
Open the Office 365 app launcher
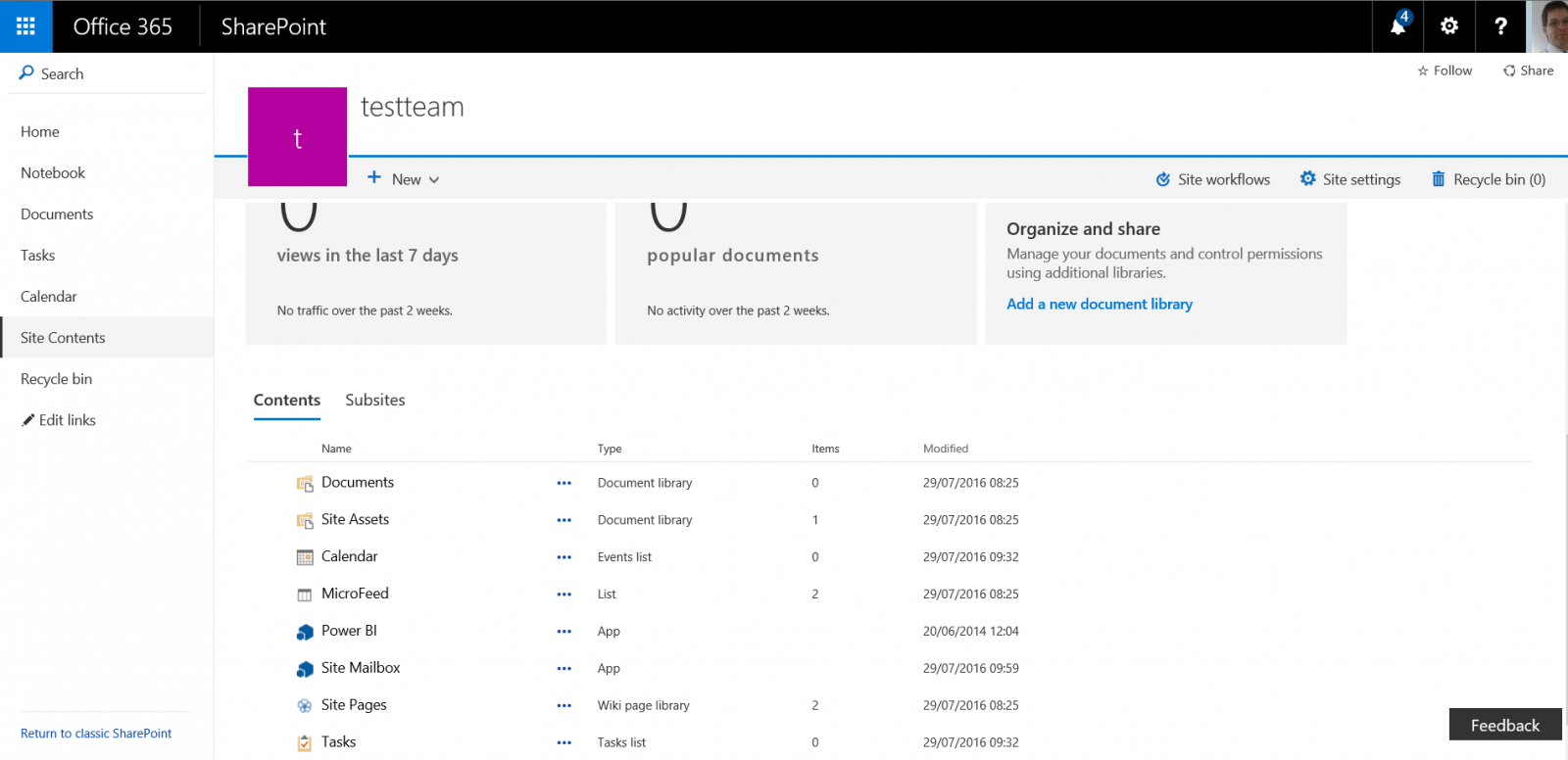(25, 26)
